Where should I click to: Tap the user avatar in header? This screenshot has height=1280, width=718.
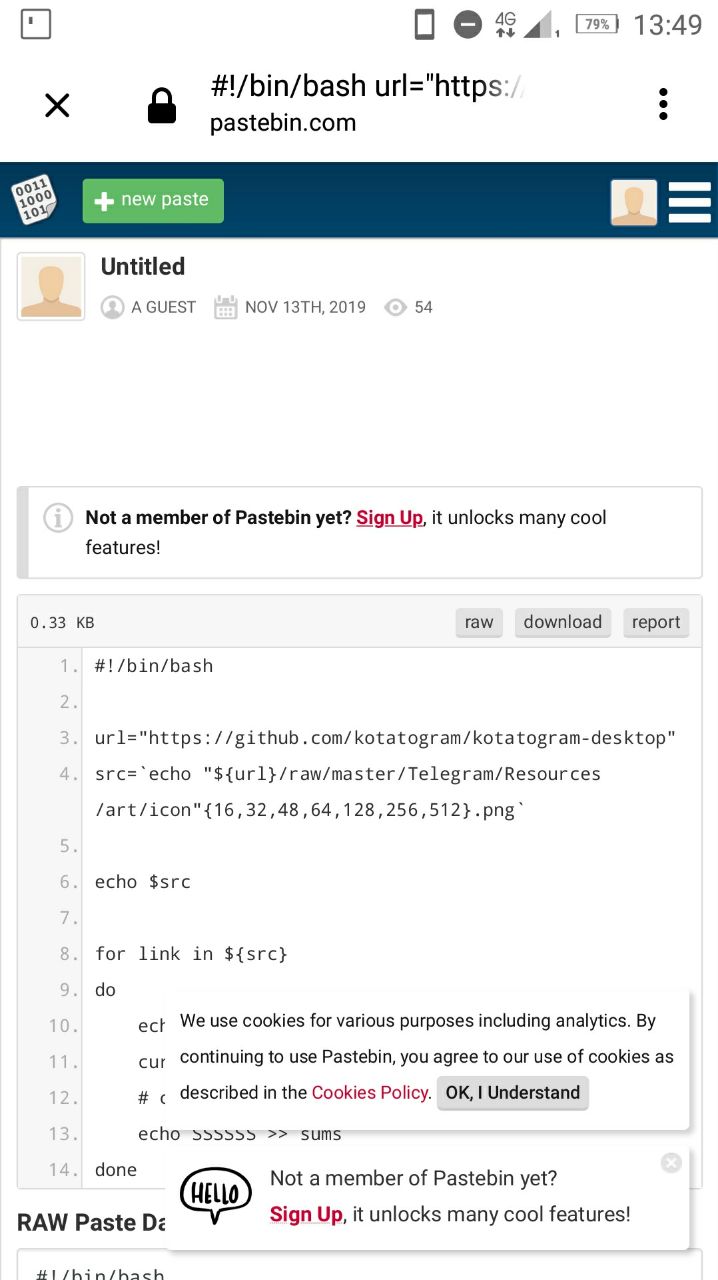point(634,202)
